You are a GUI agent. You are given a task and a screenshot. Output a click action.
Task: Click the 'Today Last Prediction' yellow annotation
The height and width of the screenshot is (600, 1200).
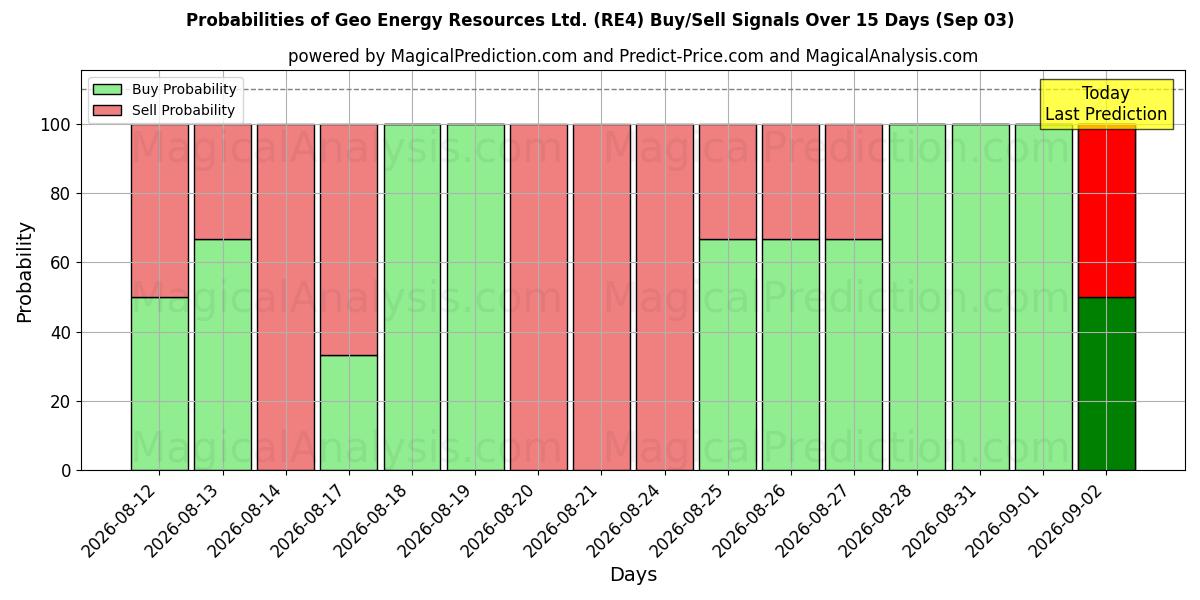1106,104
